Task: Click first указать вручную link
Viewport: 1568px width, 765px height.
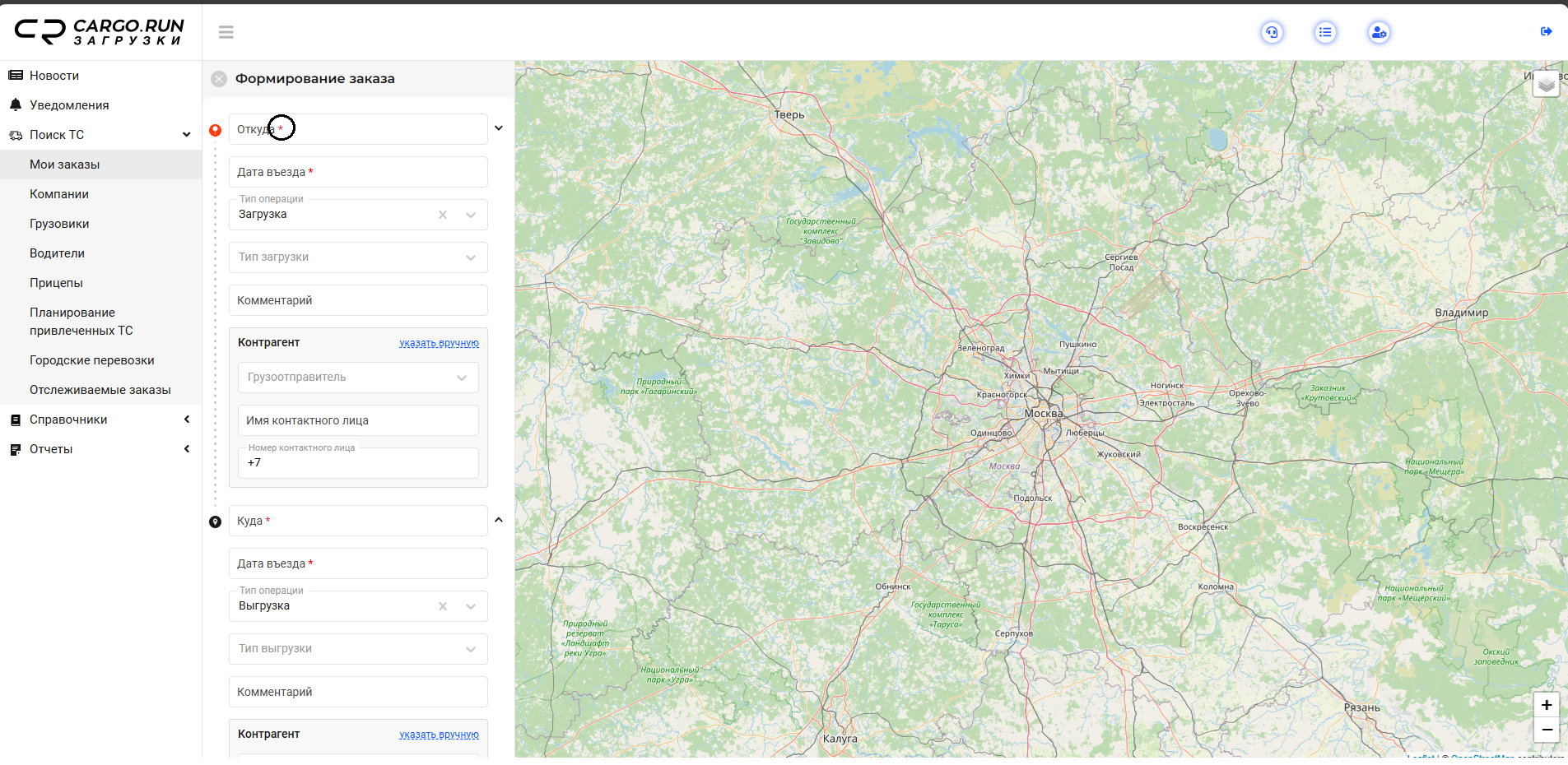Action: [439, 343]
